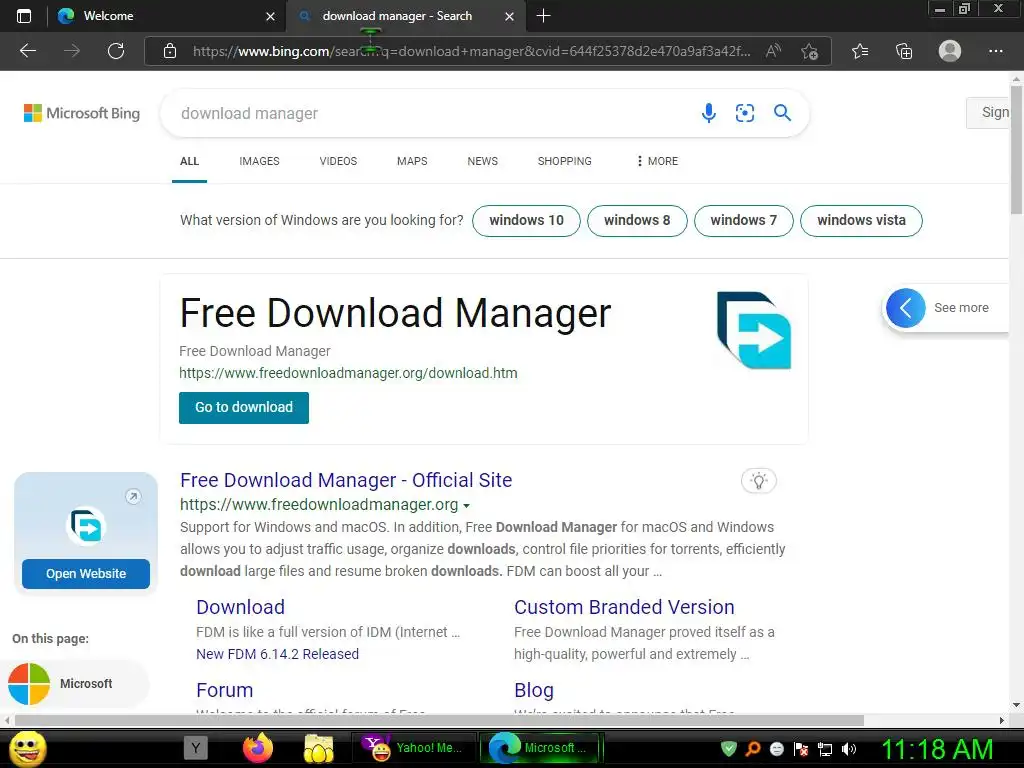The height and width of the screenshot is (768, 1024).
Task: Open volume speaker tray icon
Action: click(849, 749)
